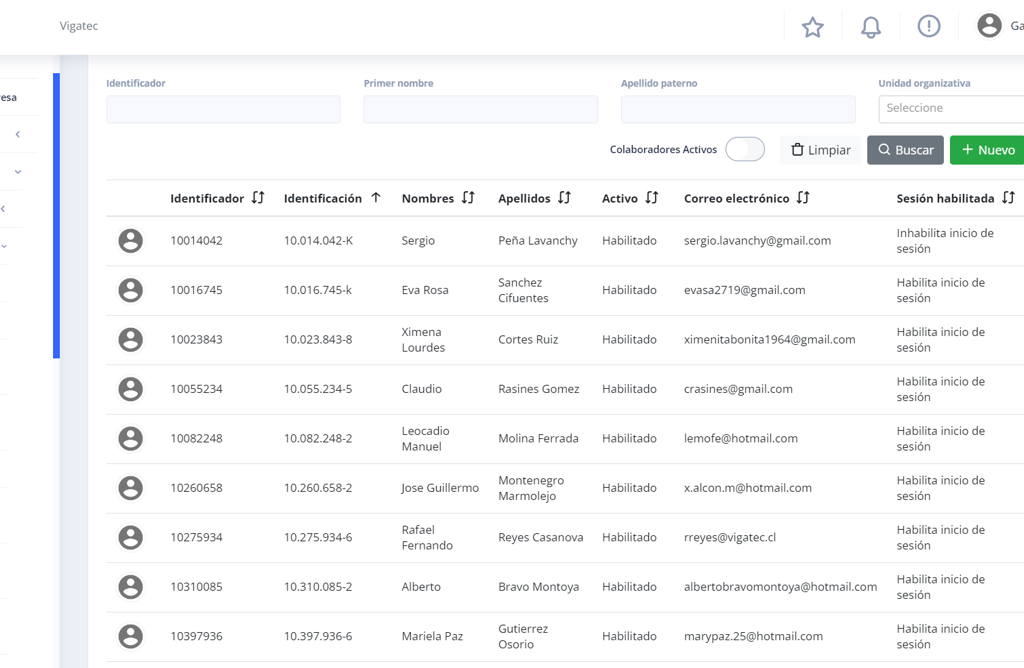Screen dimensions: 1024x668
Task: Click the favorites star icon in header
Action: coord(812,27)
